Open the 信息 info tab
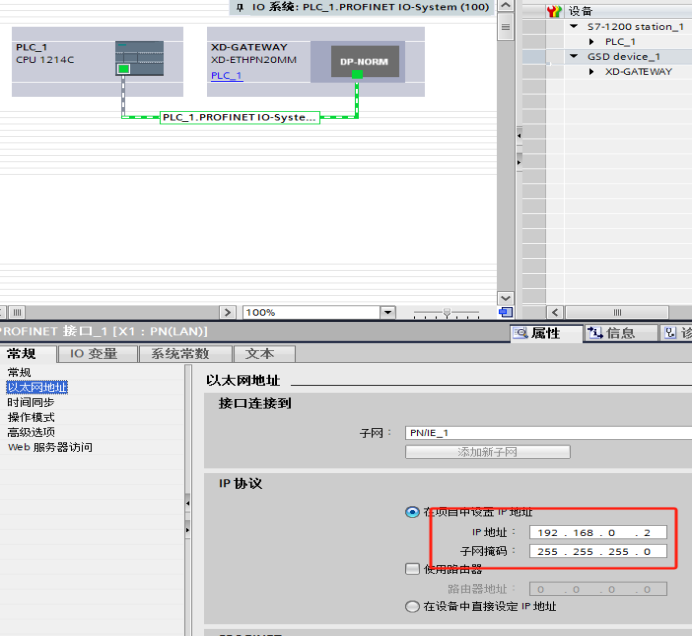692x636 pixels. [620, 333]
